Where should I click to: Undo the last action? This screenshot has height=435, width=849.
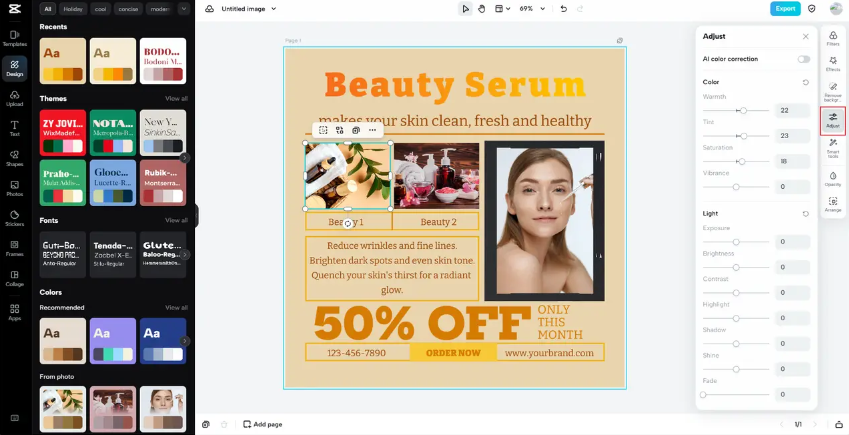click(564, 9)
